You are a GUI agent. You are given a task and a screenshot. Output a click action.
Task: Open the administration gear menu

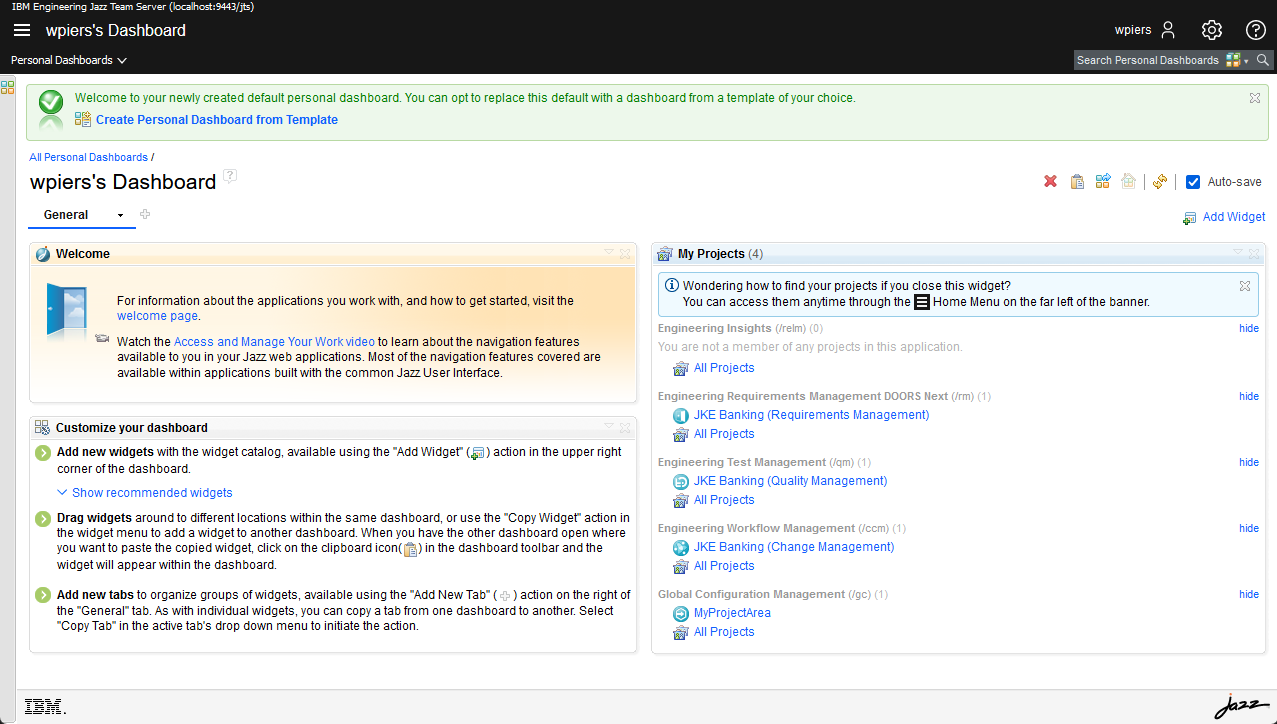point(1212,30)
